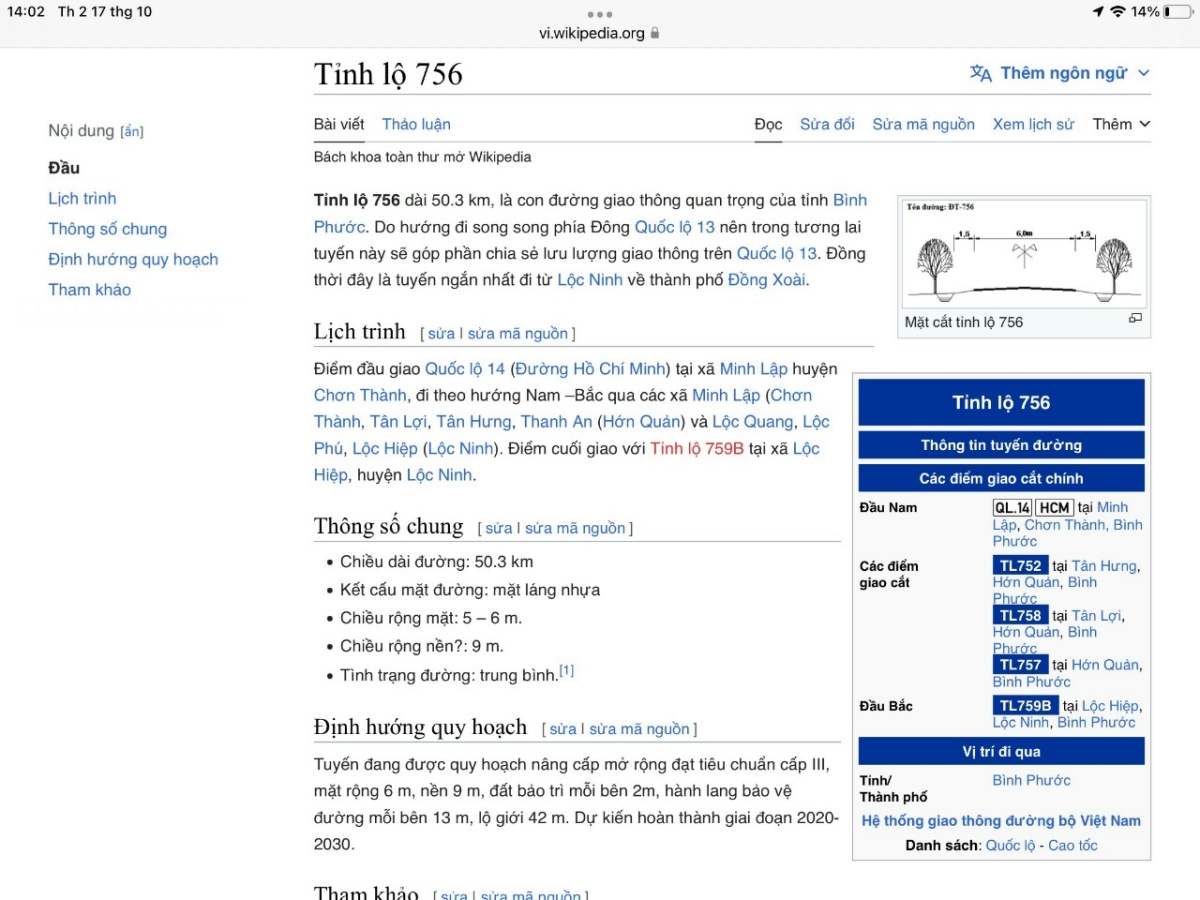Viewport: 1200px width, 900px height.
Task: Open footnote [1] after 'trung bình'
Action: click(567, 670)
